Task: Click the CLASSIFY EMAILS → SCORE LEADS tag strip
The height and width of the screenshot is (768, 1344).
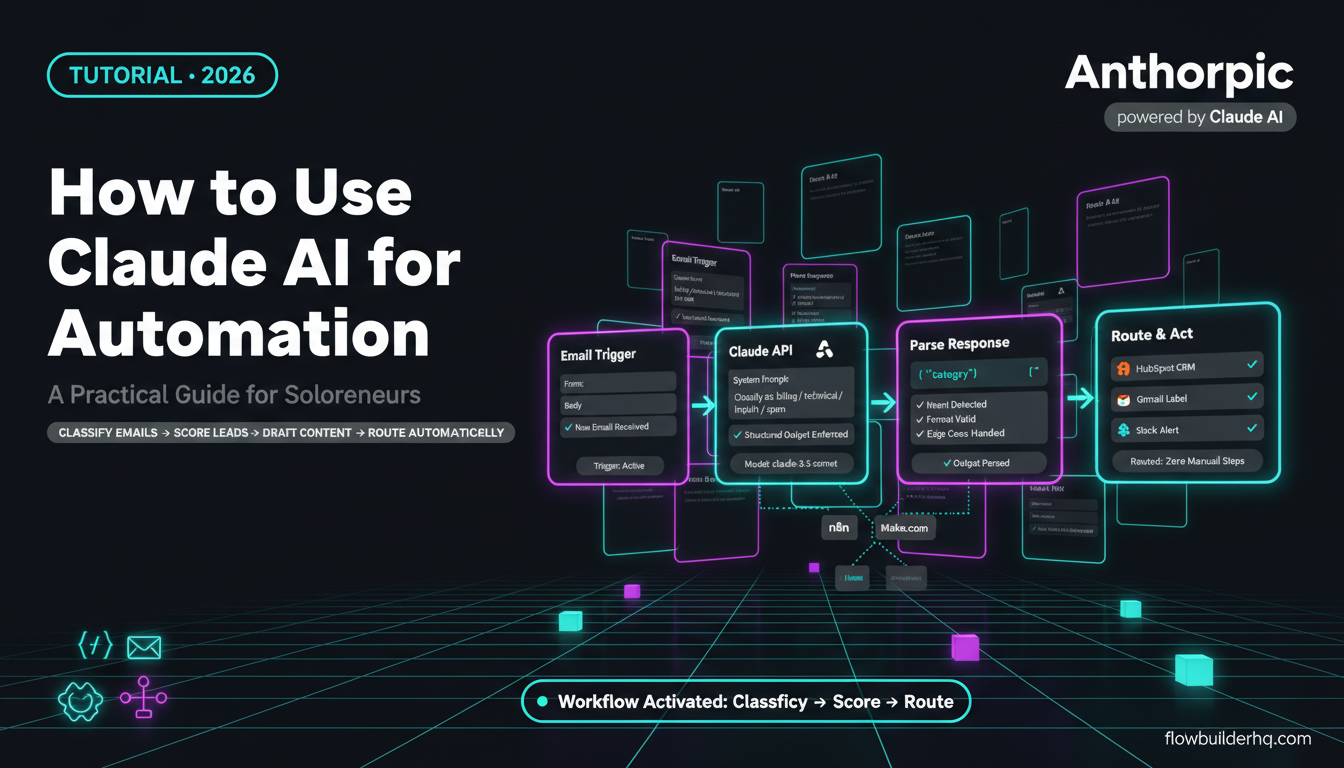Action: [281, 433]
